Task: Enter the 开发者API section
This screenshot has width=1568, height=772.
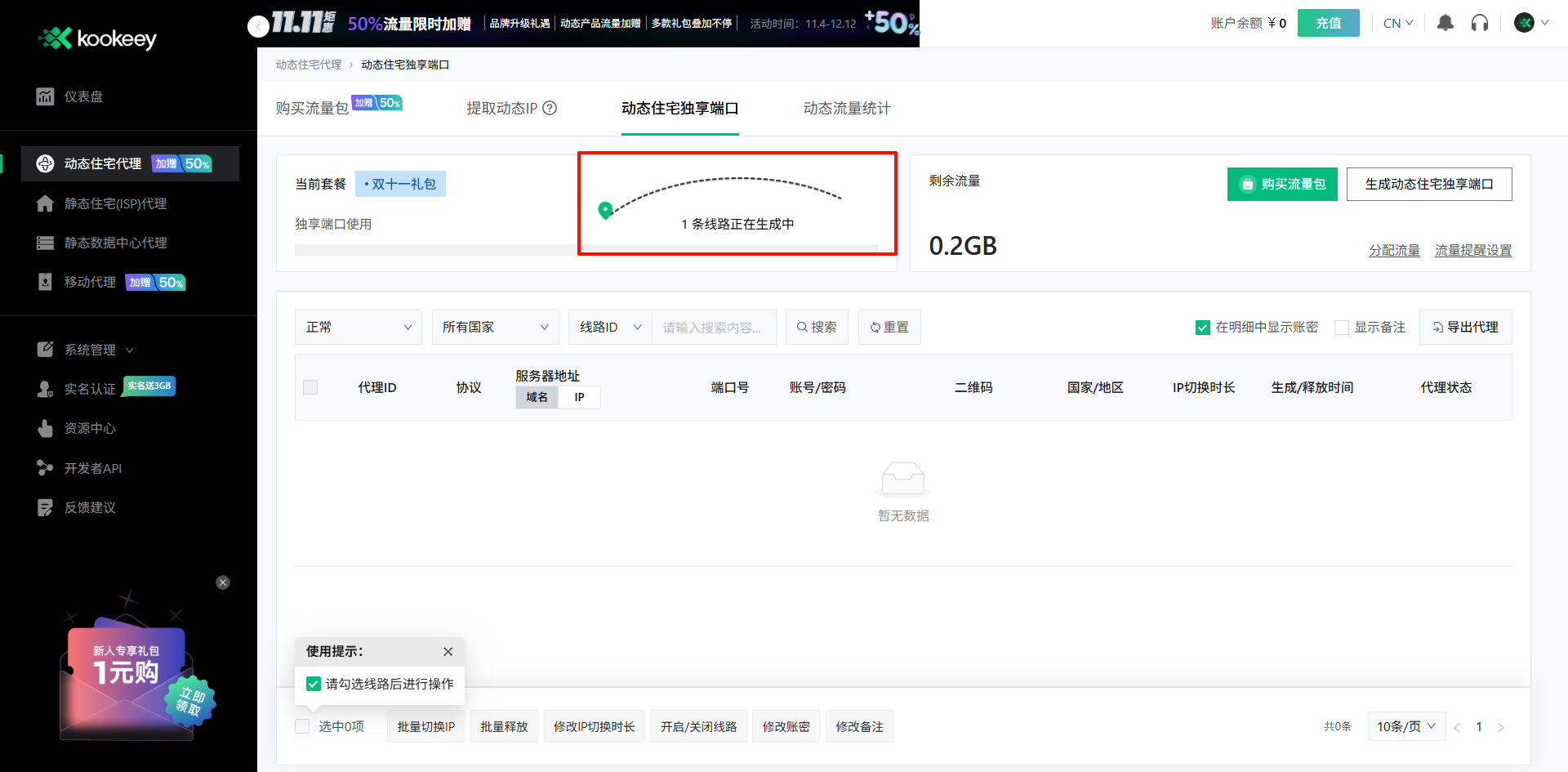Action: (93, 467)
